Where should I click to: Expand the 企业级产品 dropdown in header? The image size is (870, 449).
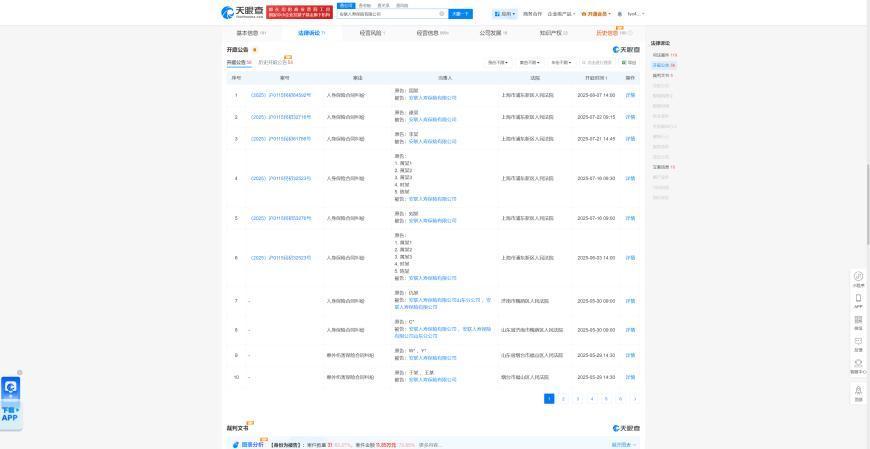(561, 14)
